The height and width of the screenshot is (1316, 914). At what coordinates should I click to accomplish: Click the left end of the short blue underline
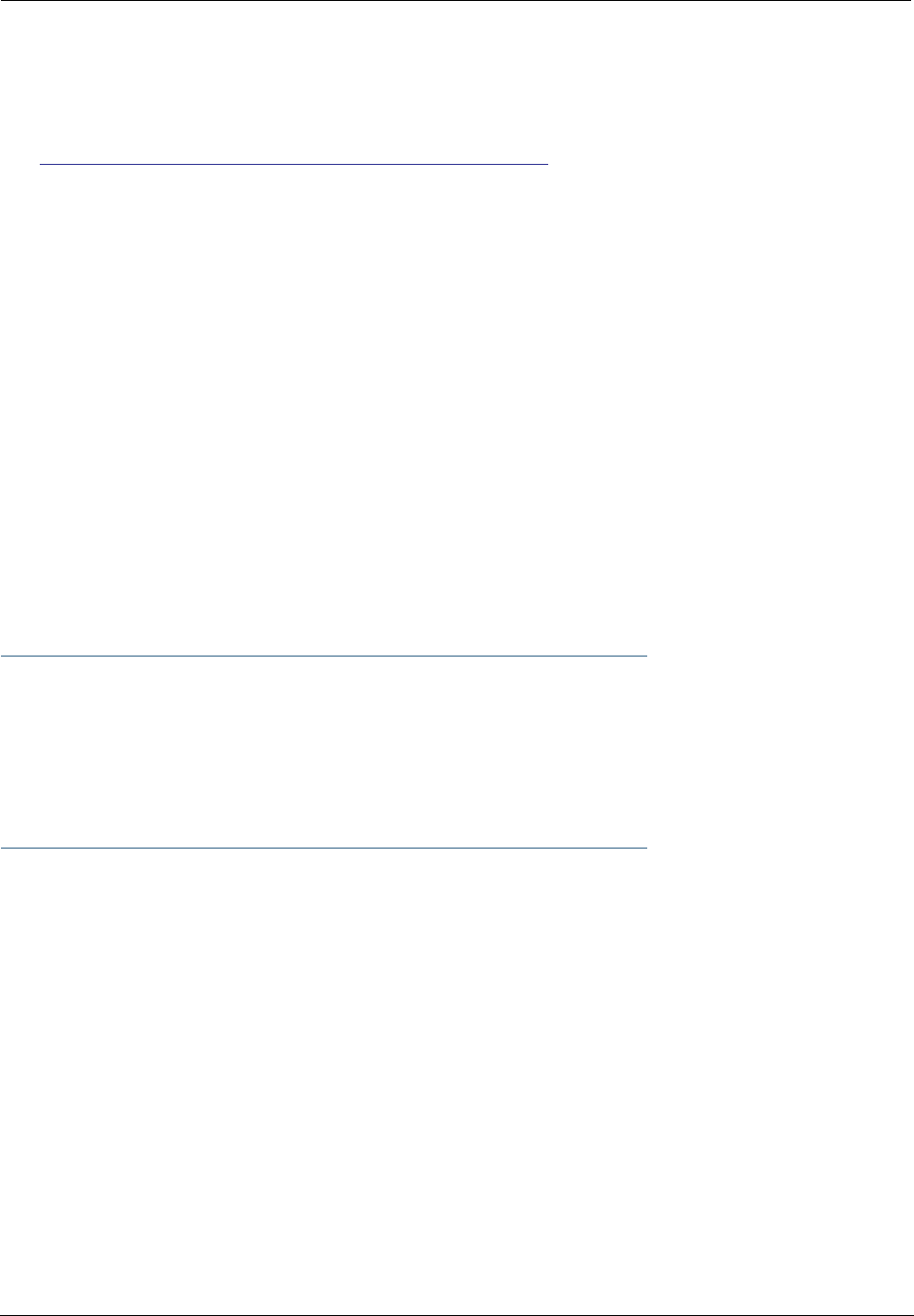[x=42, y=165]
